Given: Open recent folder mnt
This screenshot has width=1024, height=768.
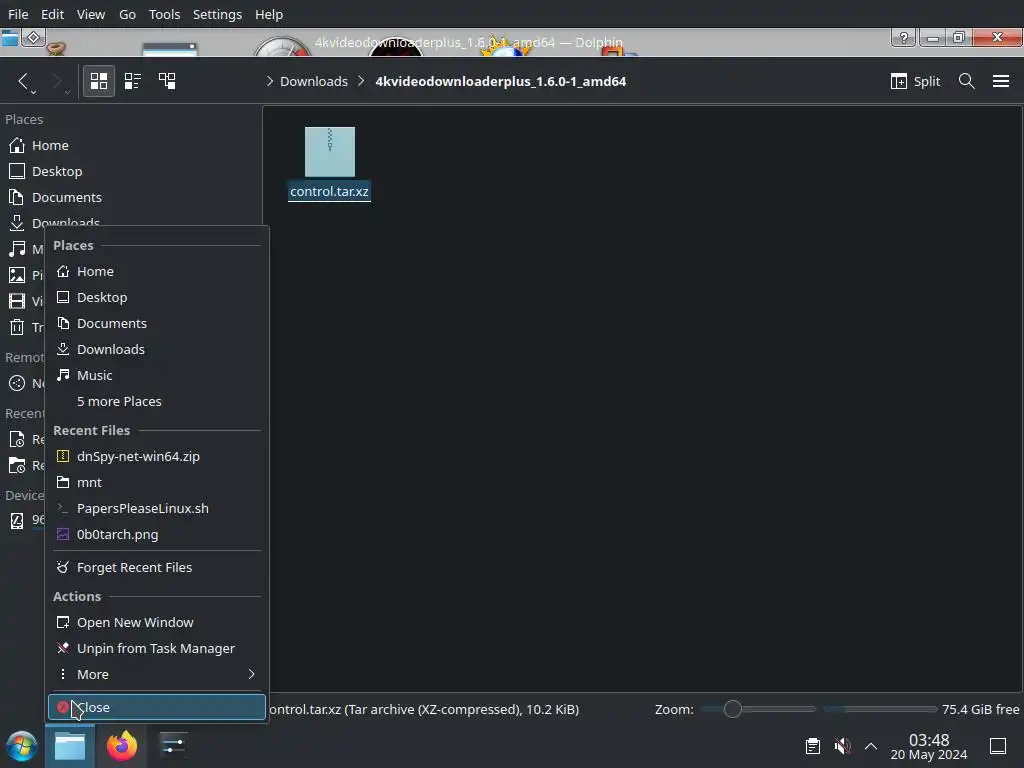Looking at the screenshot, I should 157,483.
